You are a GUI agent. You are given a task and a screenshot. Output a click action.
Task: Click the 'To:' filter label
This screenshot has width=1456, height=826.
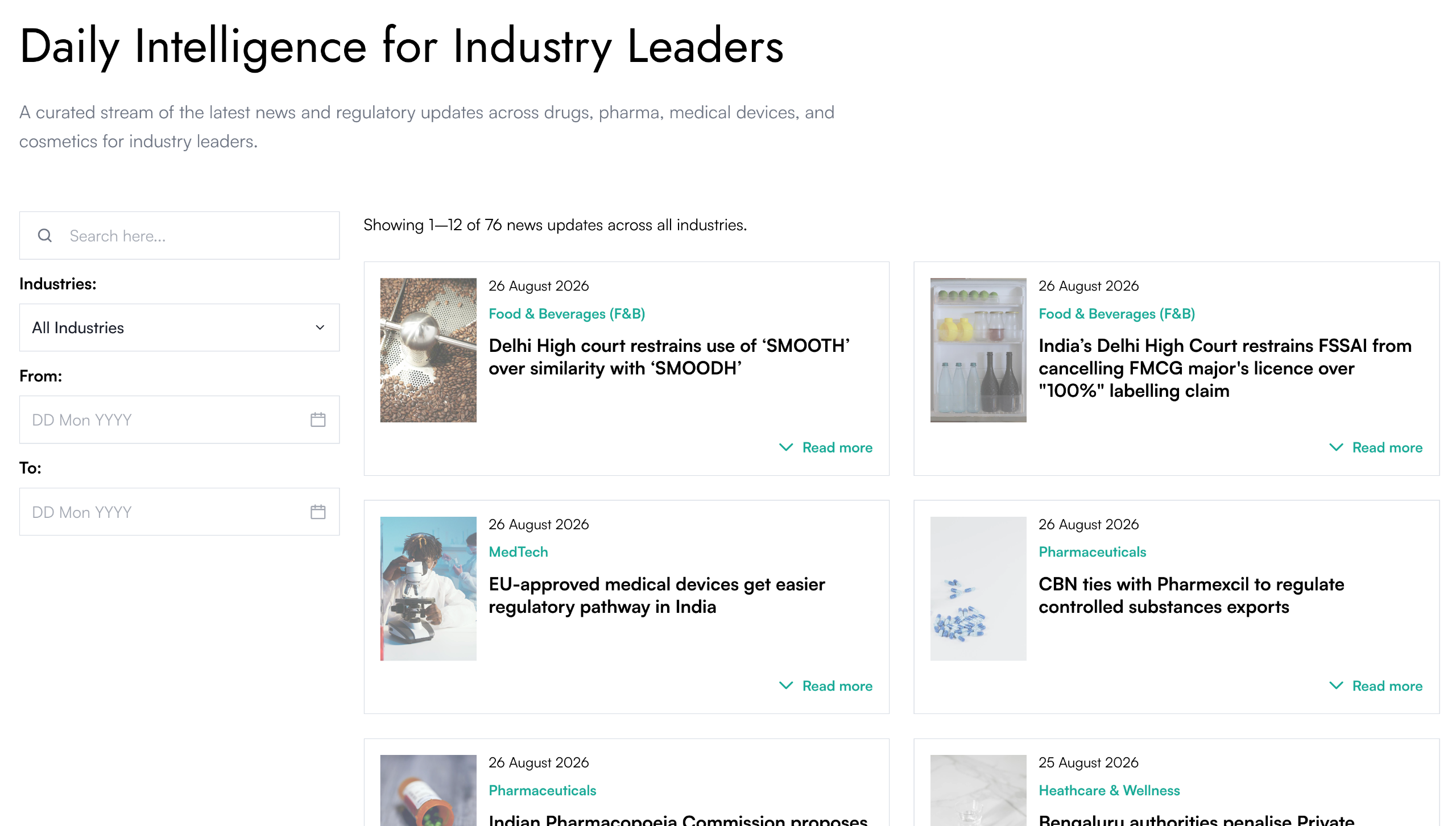(30, 468)
